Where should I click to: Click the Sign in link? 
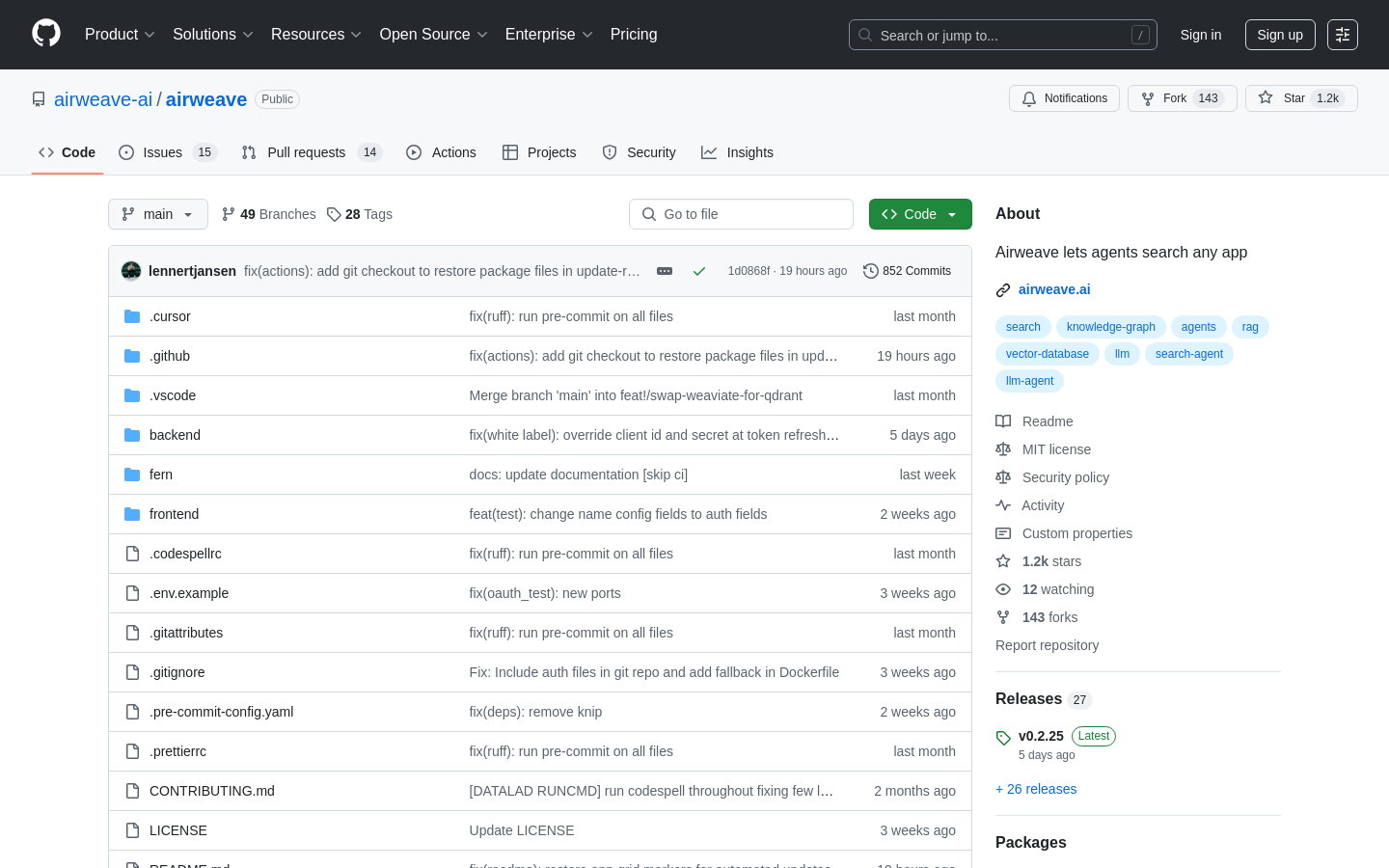pyautogui.click(x=1201, y=35)
